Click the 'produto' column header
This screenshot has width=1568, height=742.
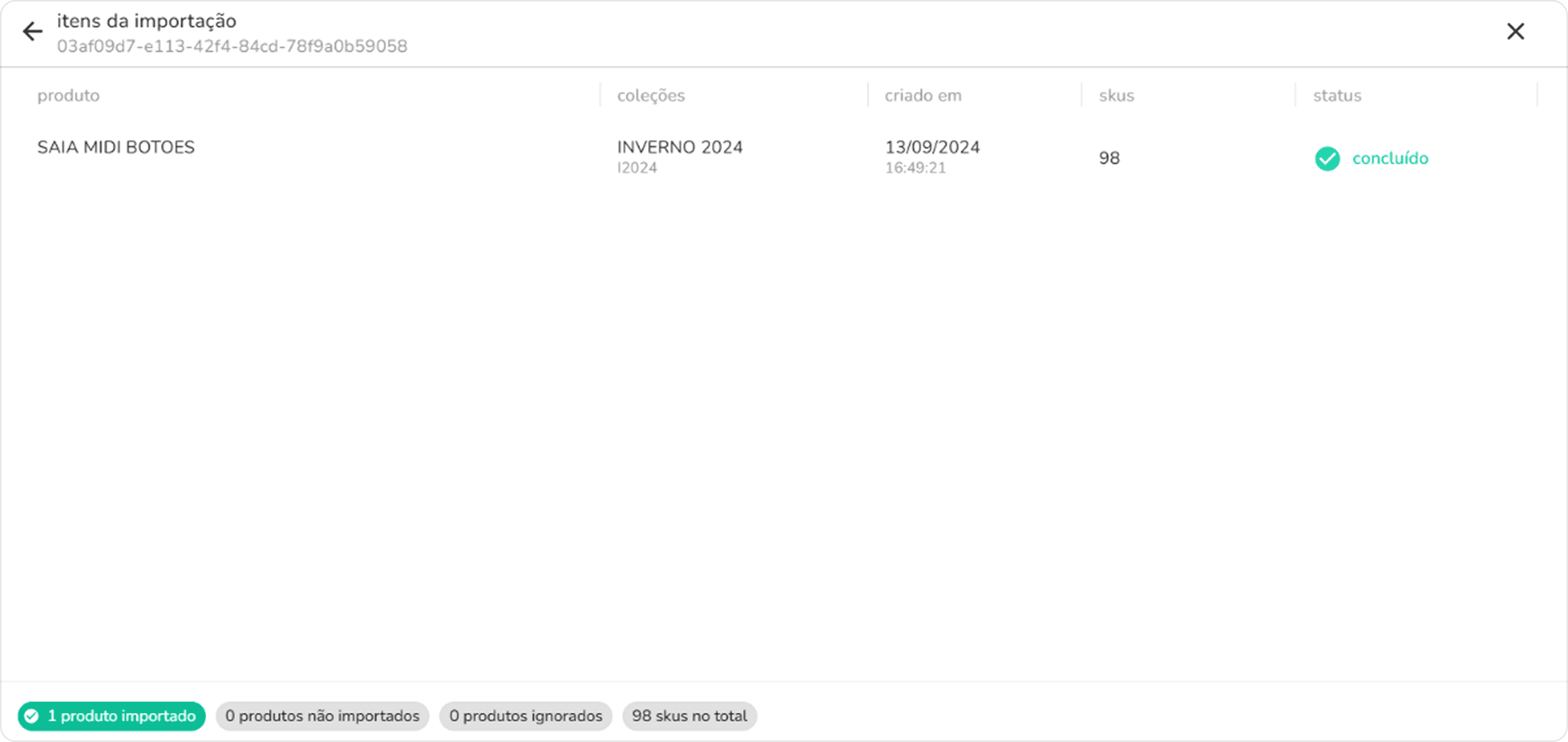click(x=68, y=96)
